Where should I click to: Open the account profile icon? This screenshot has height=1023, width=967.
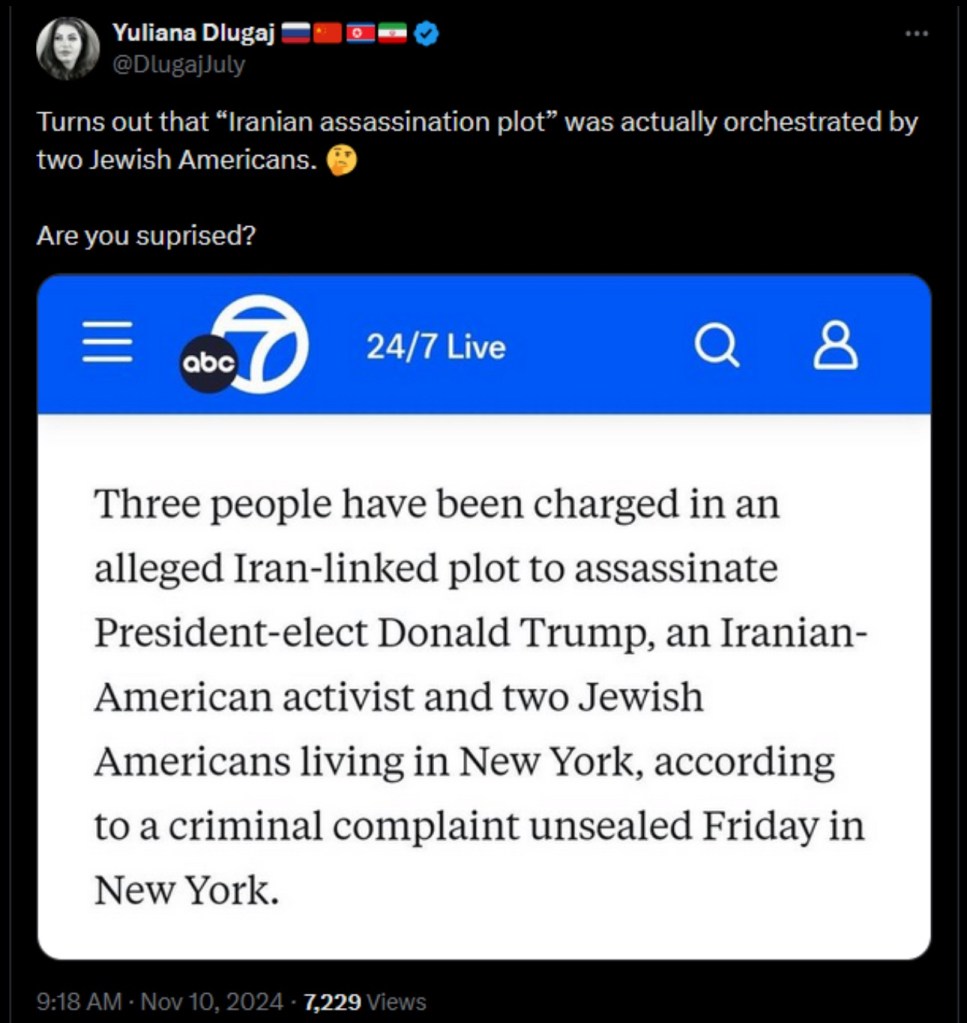pyautogui.click(x=835, y=346)
